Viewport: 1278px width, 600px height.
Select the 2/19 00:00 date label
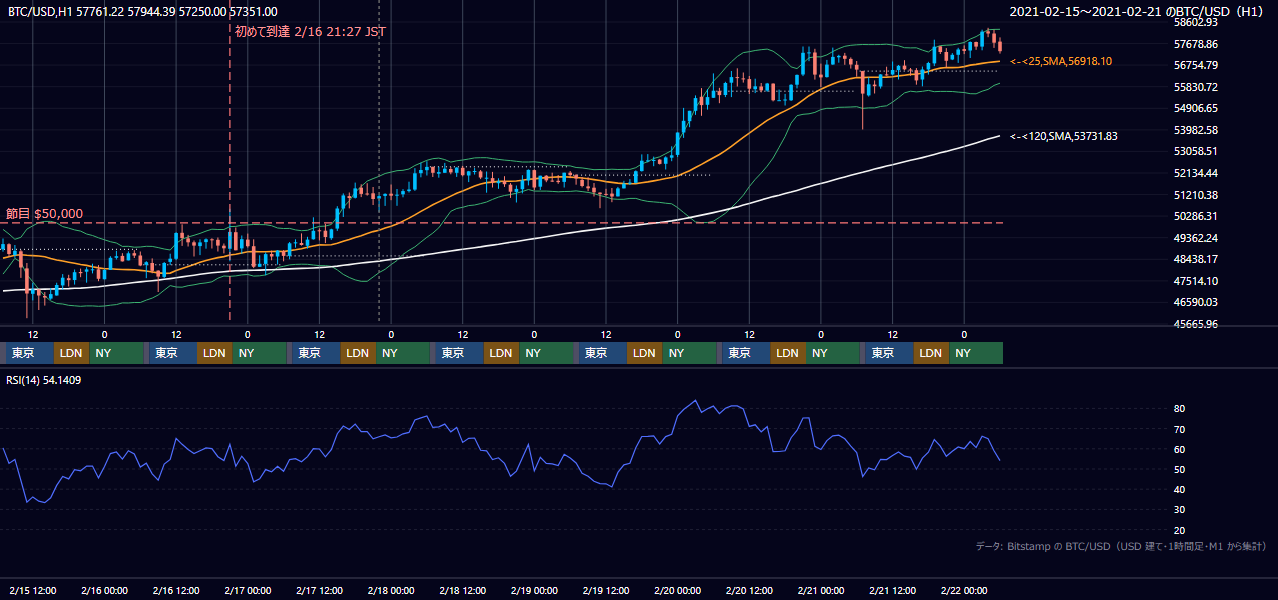click(534, 591)
